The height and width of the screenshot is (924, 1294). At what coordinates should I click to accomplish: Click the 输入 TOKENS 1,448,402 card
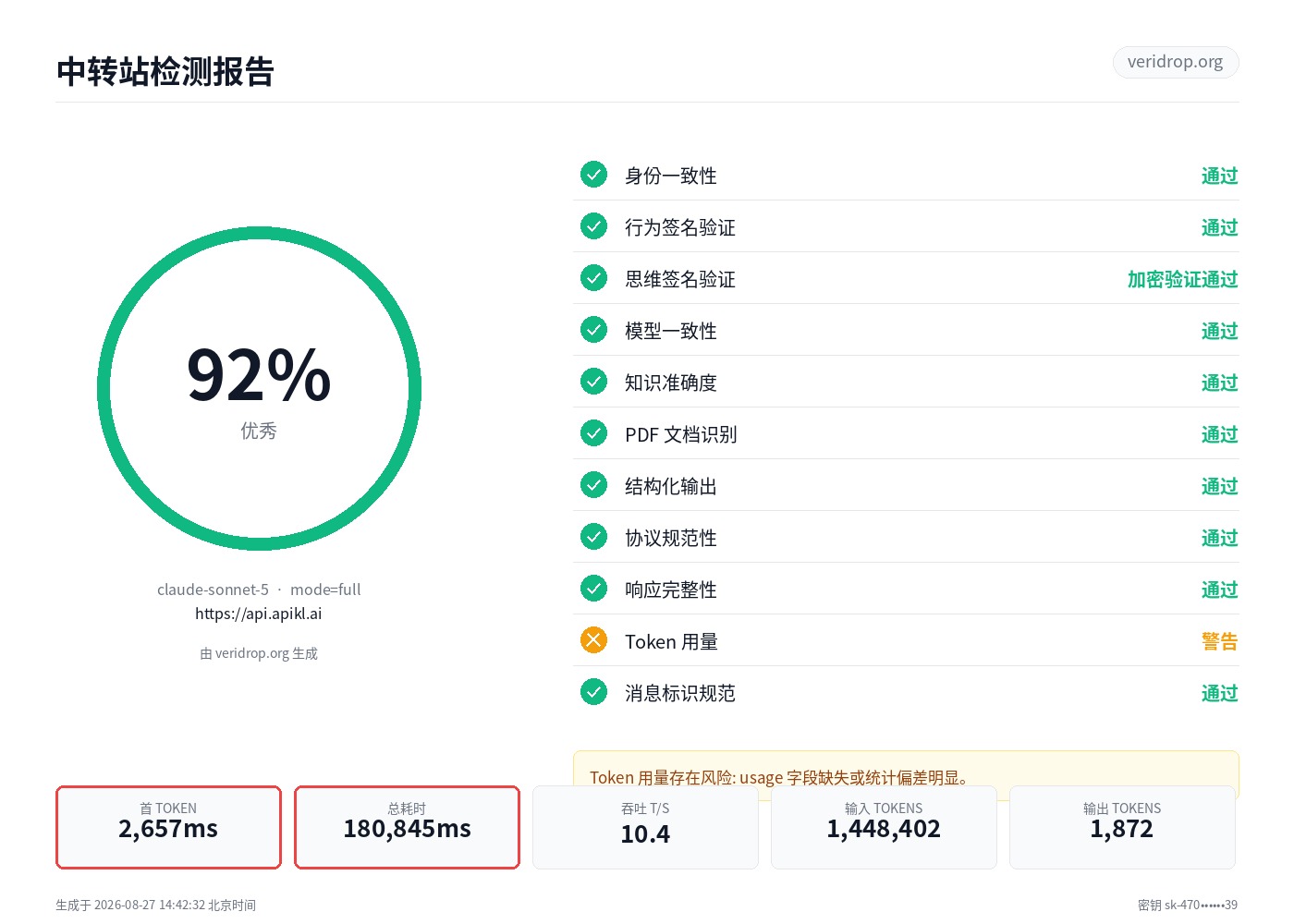(x=884, y=827)
